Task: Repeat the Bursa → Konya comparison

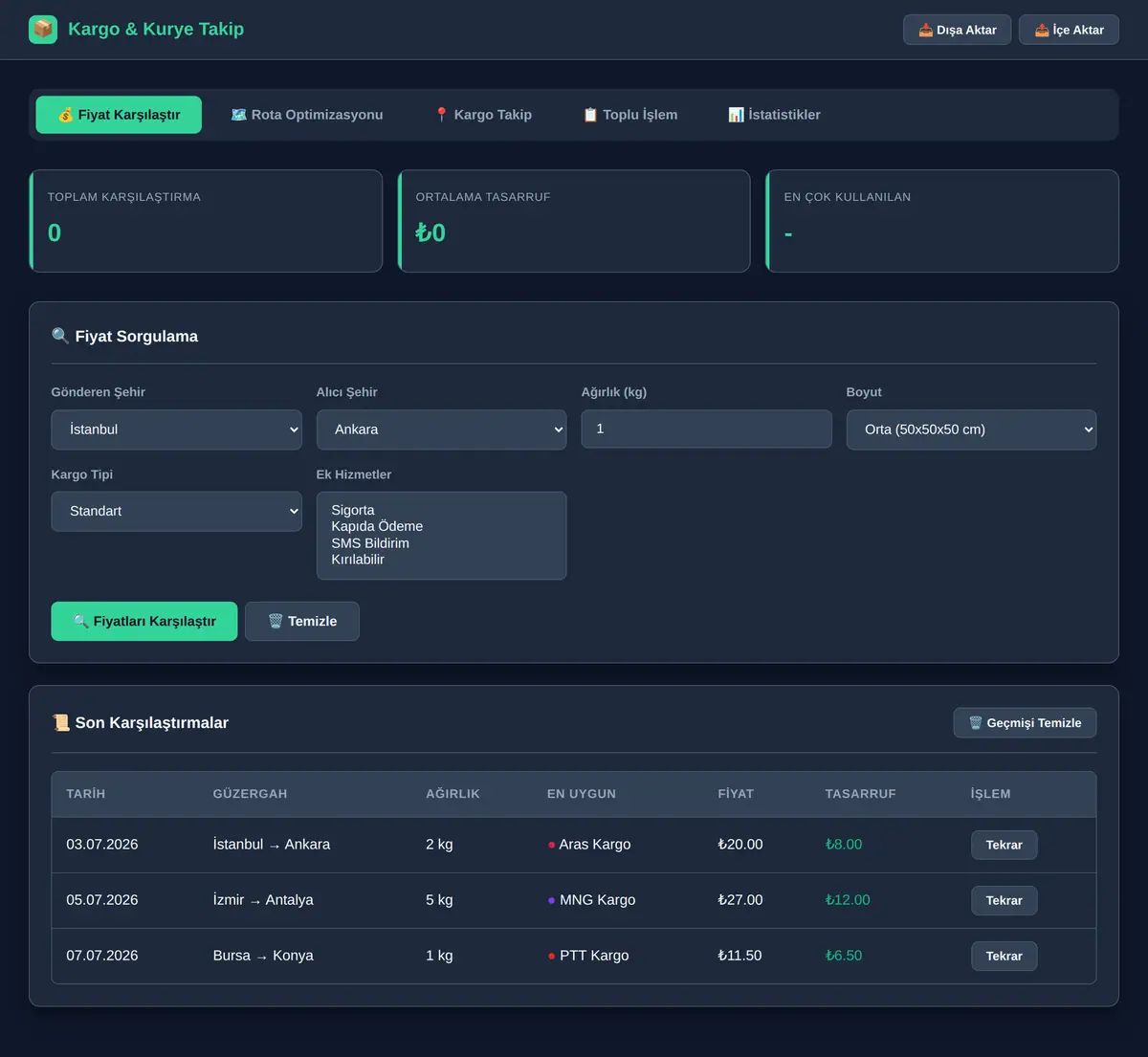Action: tap(1004, 956)
